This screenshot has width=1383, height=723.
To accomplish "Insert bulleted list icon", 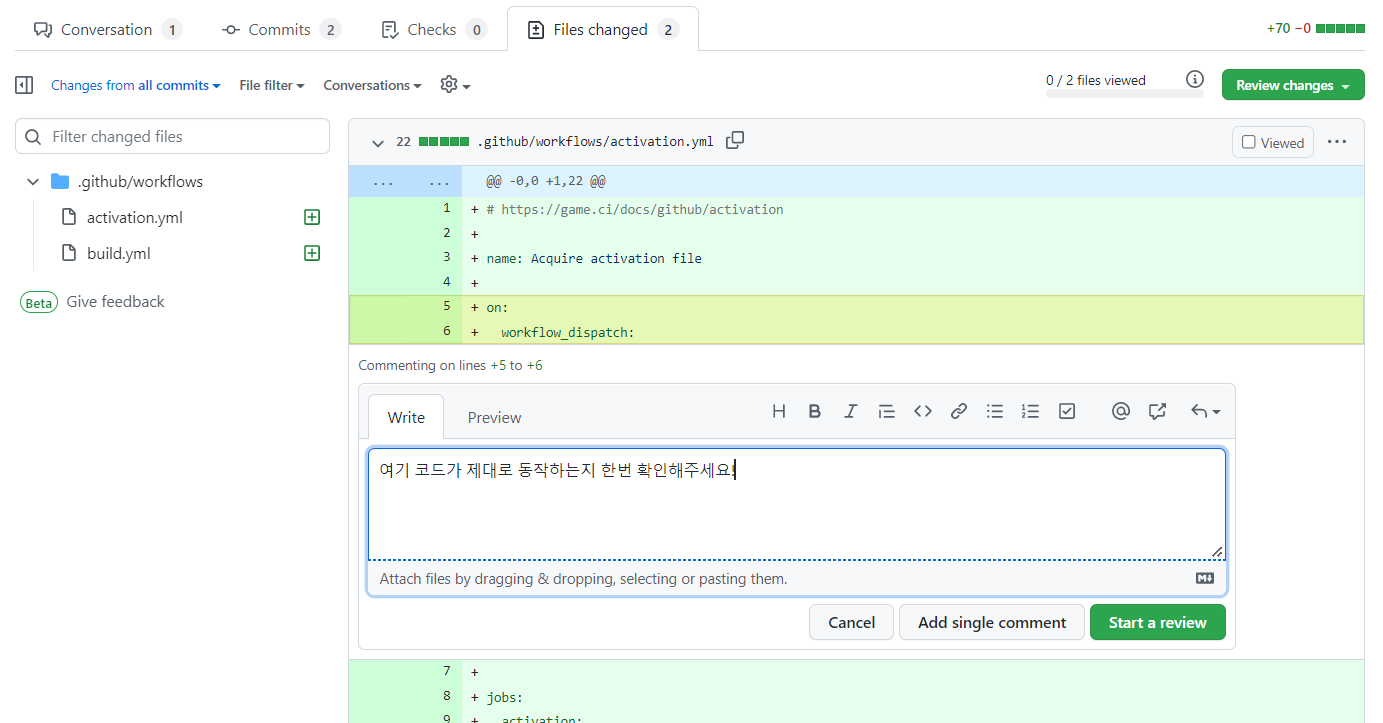I will point(995,411).
